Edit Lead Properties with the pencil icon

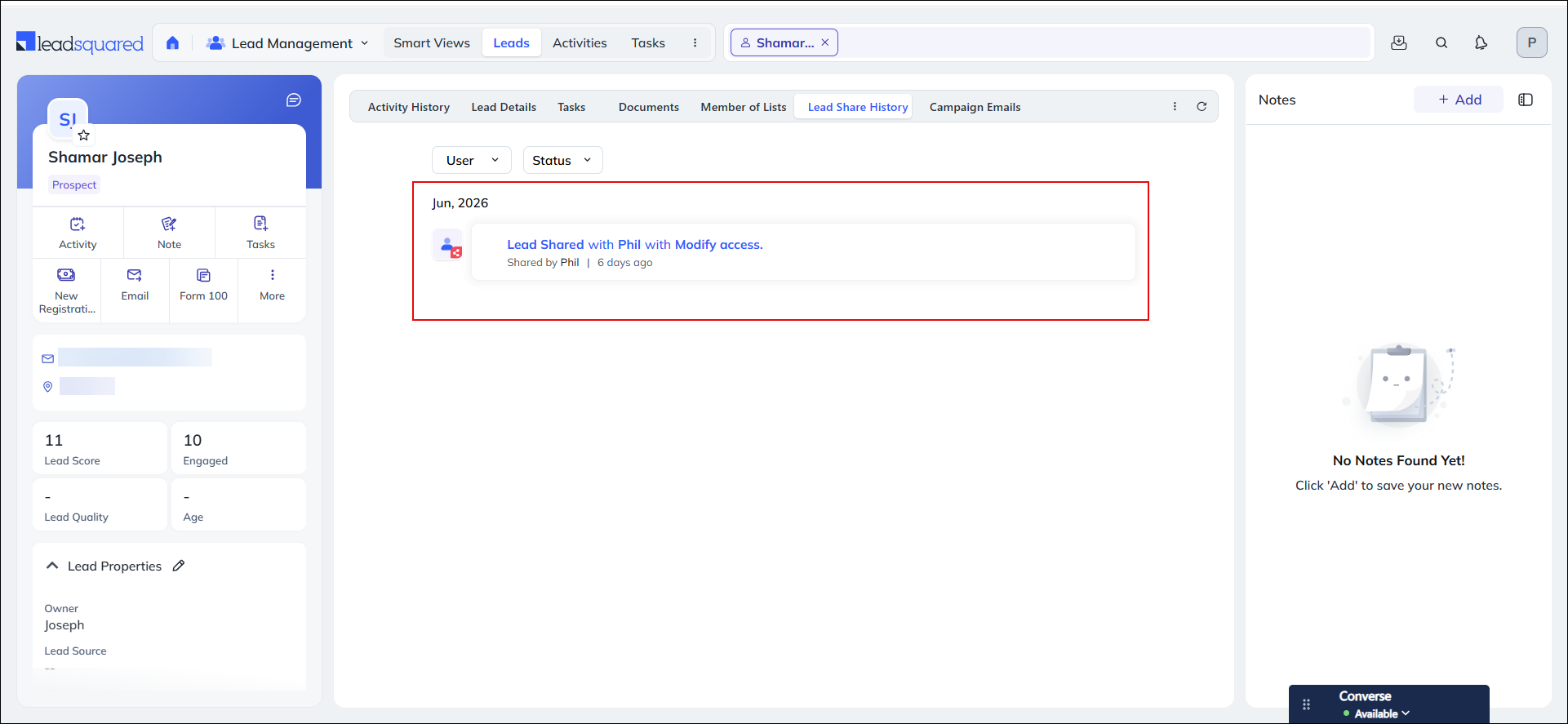point(179,566)
